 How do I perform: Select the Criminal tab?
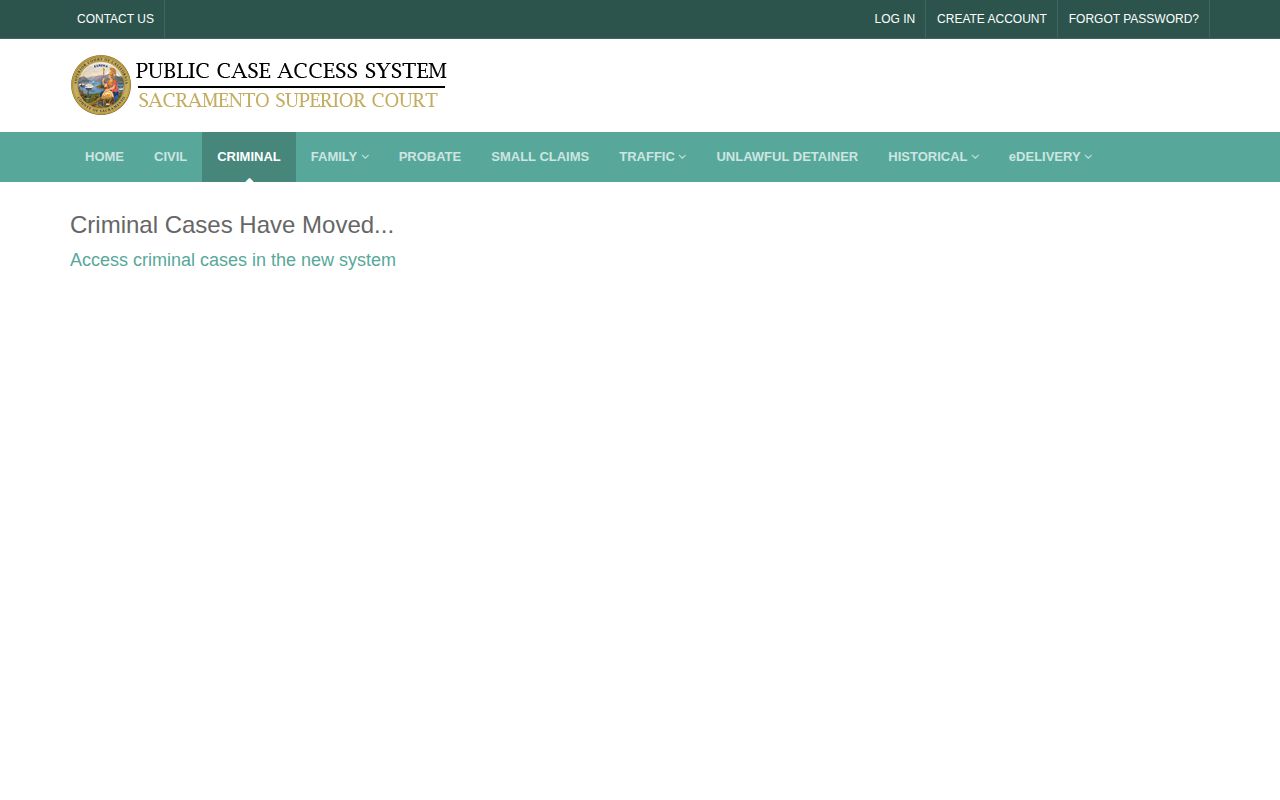pos(249,157)
